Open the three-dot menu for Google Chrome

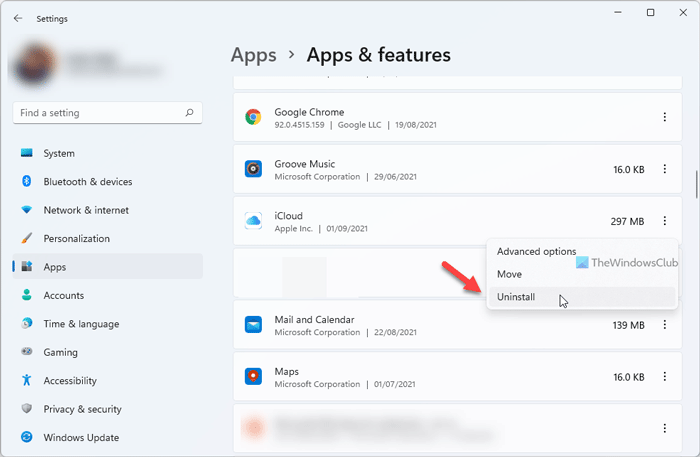(664, 117)
